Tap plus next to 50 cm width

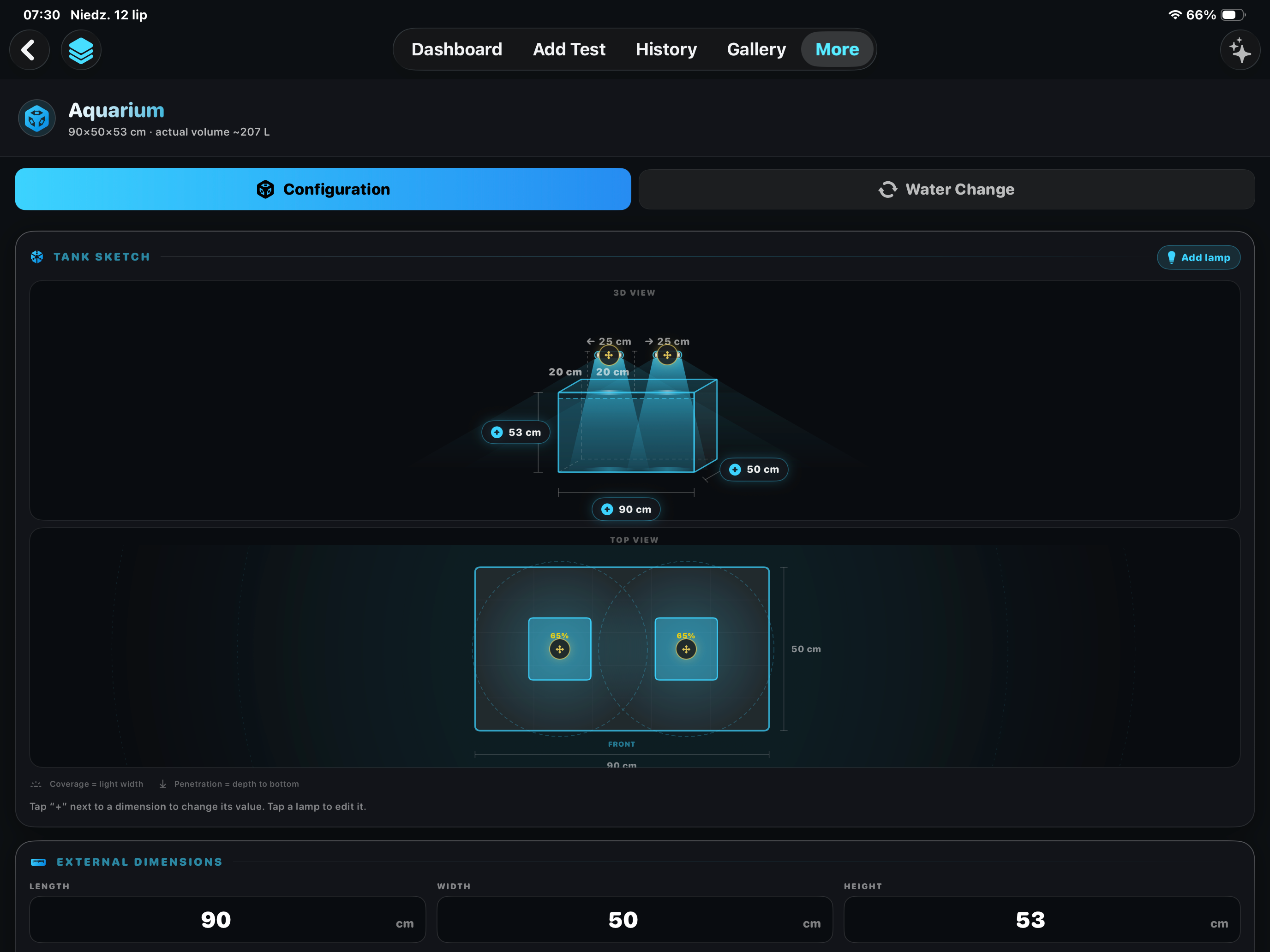pyautogui.click(x=735, y=470)
